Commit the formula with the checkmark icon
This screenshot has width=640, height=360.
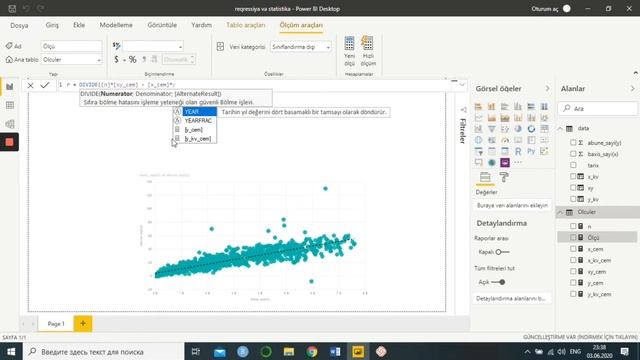point(45,85)
